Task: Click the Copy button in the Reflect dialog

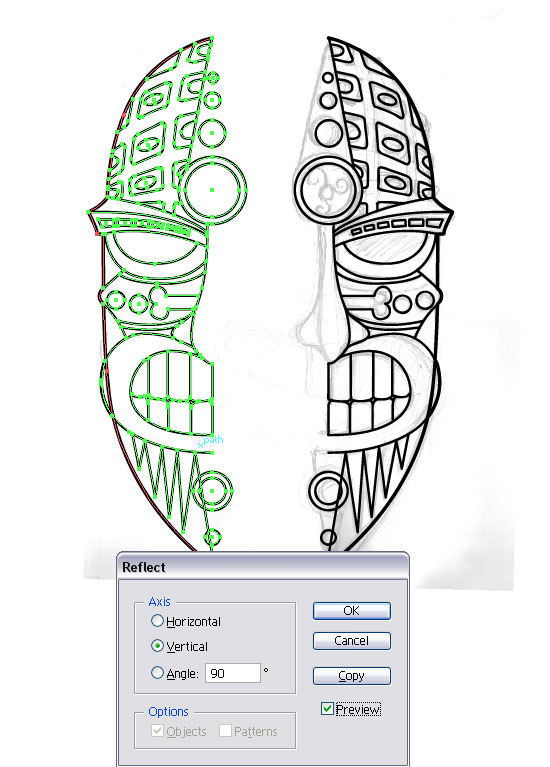Action: coord(352,676)
